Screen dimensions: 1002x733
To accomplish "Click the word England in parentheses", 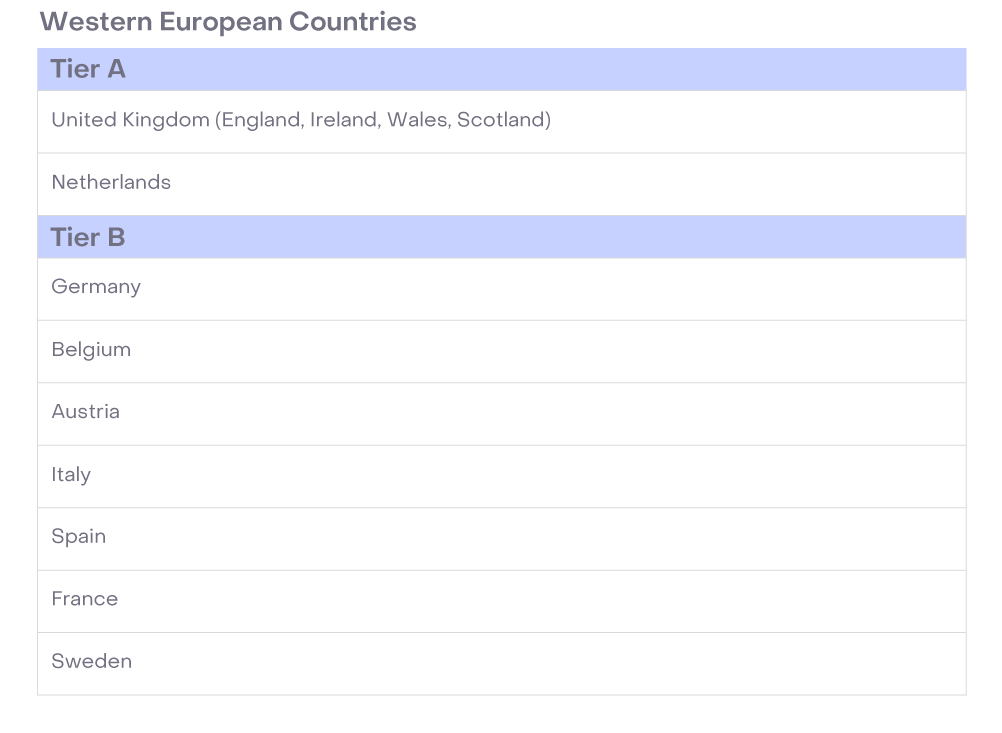I will click(x=260, y=120).
